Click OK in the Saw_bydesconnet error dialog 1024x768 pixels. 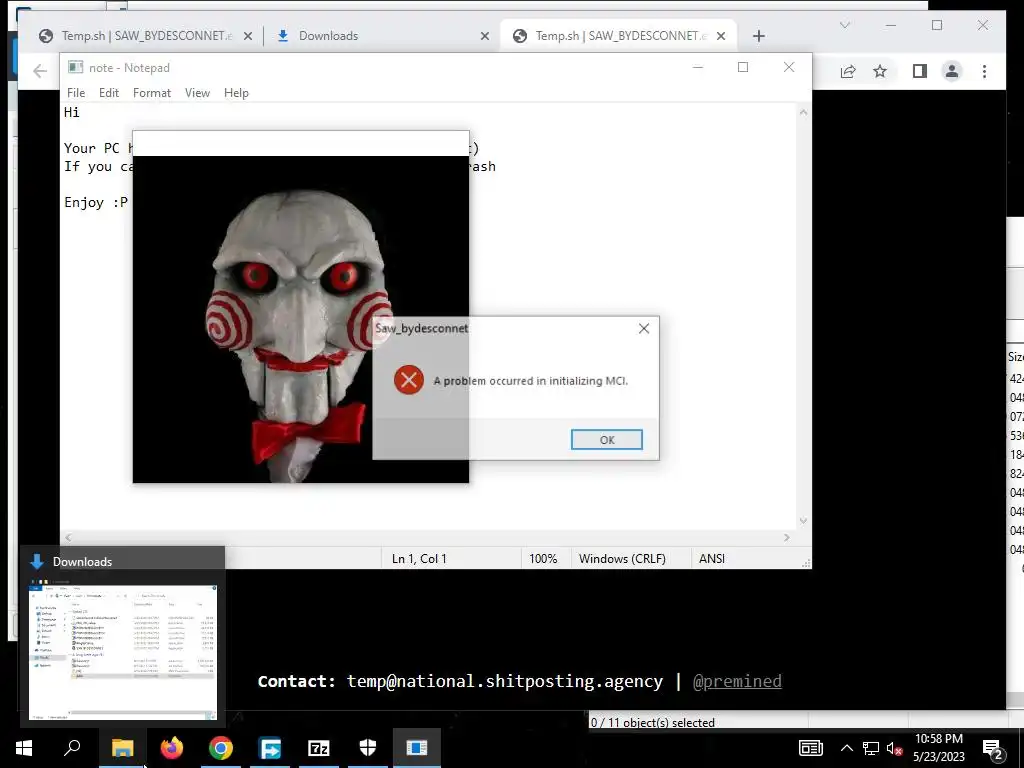coord(606,440)
